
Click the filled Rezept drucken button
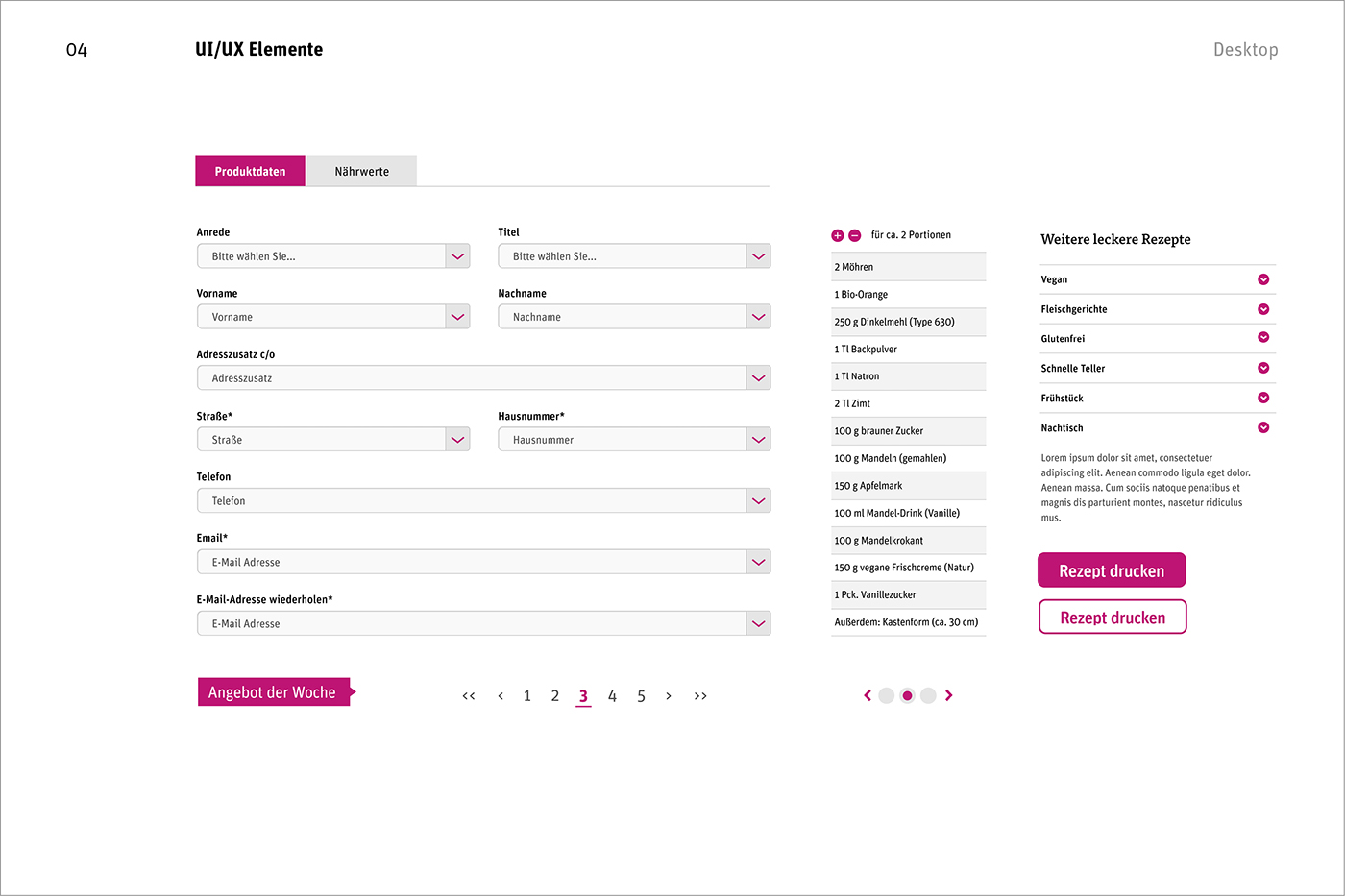[1112, 570]
